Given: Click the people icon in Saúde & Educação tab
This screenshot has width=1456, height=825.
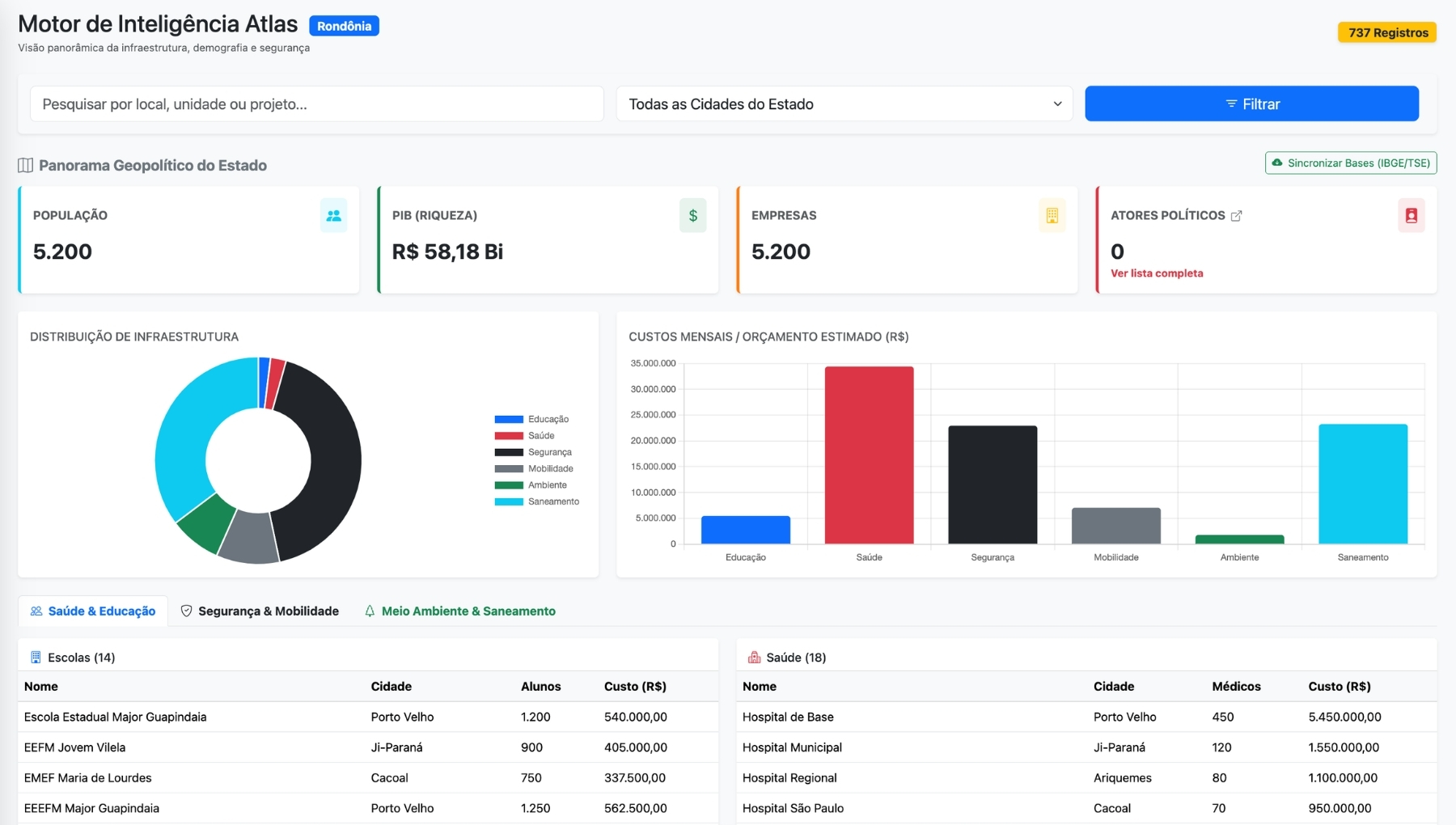Looking at the screenshot, I should (x=36, y=611).
